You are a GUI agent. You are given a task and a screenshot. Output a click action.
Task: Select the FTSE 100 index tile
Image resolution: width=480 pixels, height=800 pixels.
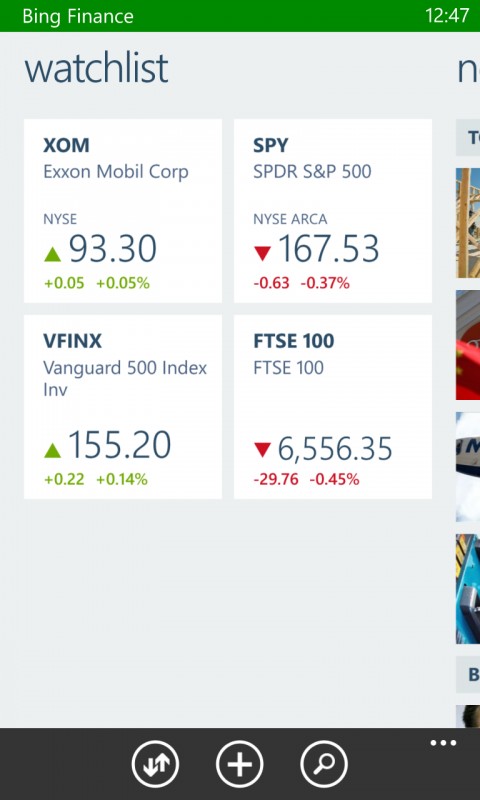pyautogui.click(x=333, y=407)
